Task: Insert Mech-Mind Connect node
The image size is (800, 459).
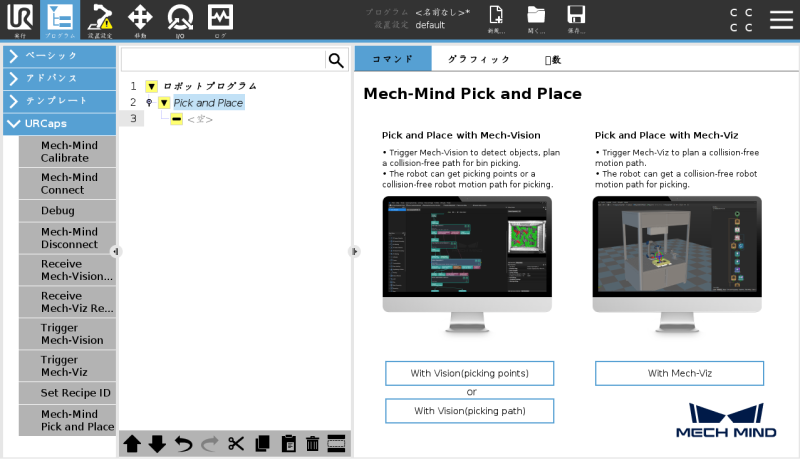Action: (67, 184)
